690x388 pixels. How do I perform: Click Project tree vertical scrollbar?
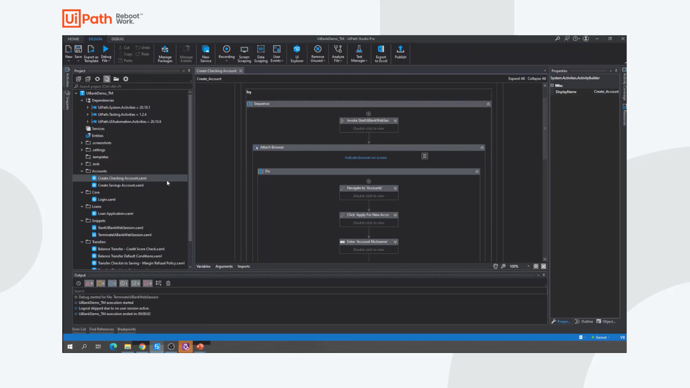[x=190, y=167]
